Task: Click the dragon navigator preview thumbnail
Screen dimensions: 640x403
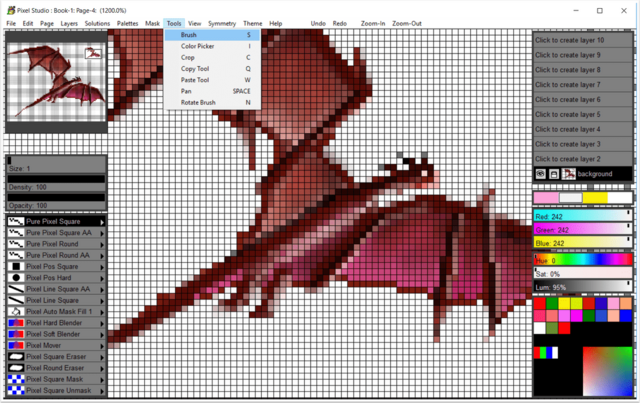Action: click(x=56, y=82)
